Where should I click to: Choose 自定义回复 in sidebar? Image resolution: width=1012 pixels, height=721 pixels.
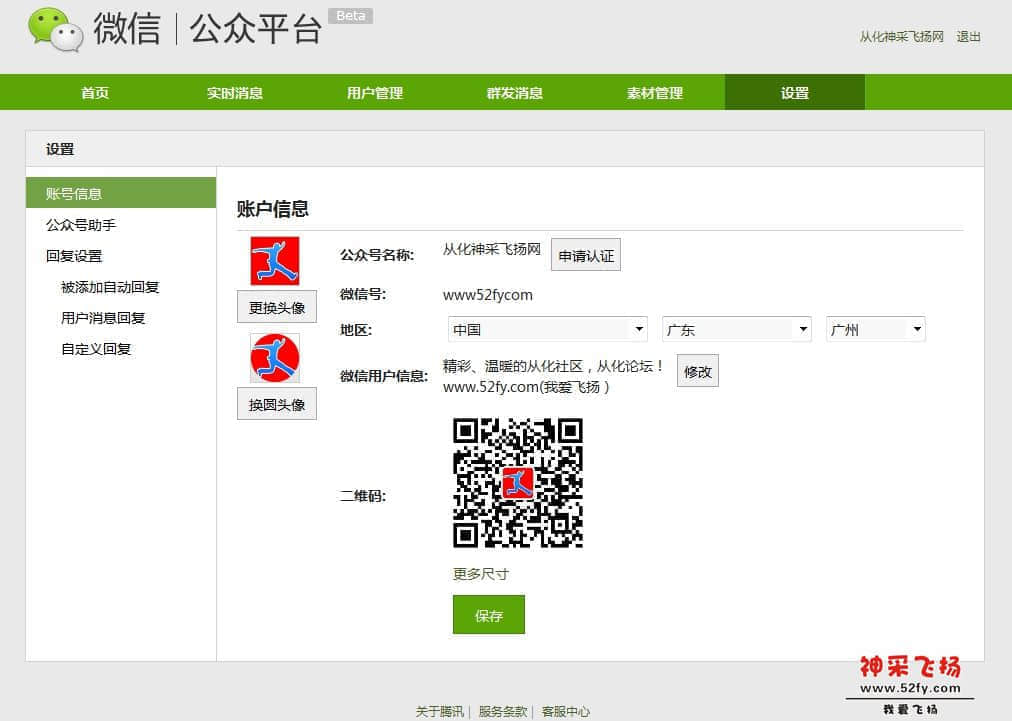click(x=96, y=349)
